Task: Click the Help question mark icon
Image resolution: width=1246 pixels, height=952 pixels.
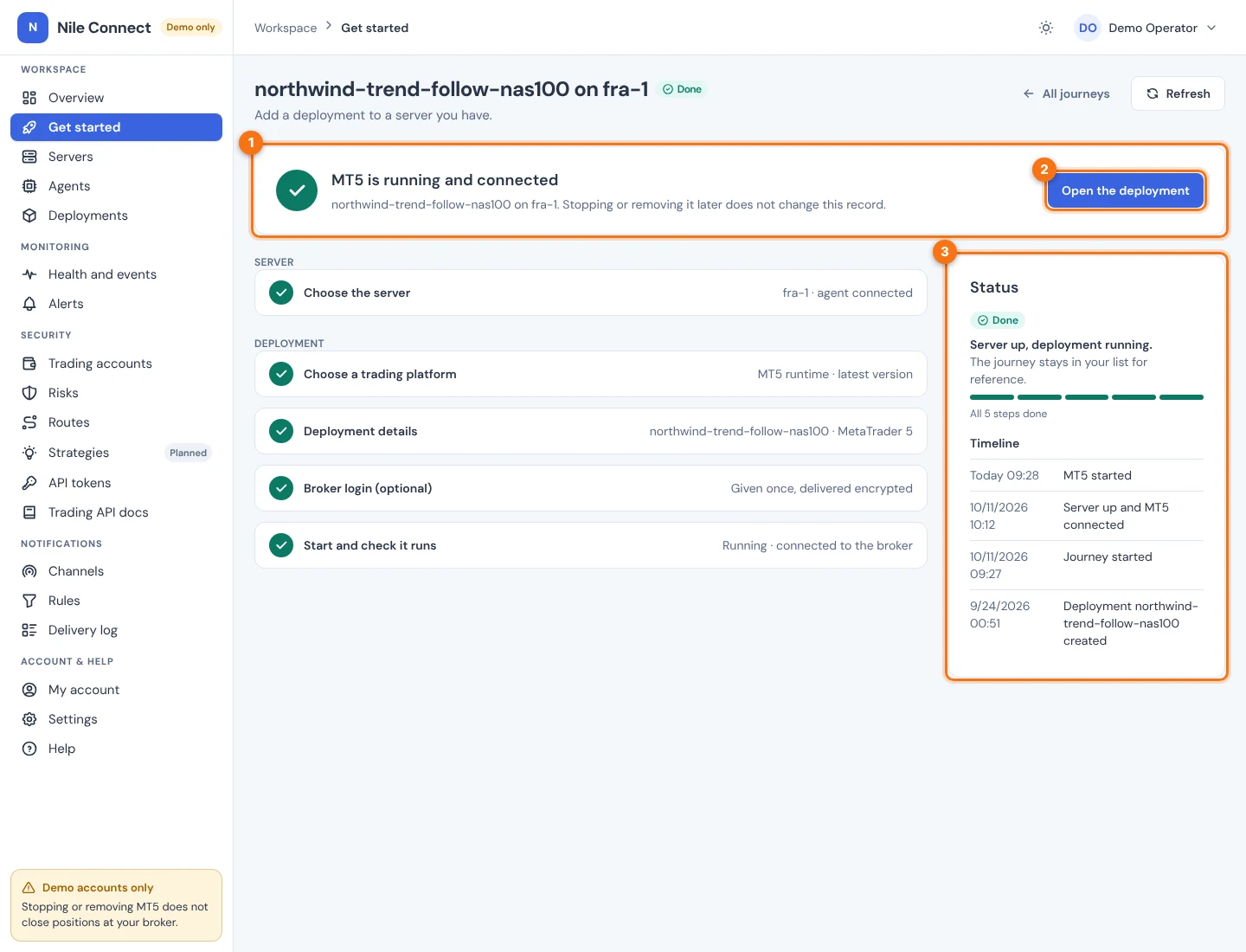Action: (x=29, y=749)
